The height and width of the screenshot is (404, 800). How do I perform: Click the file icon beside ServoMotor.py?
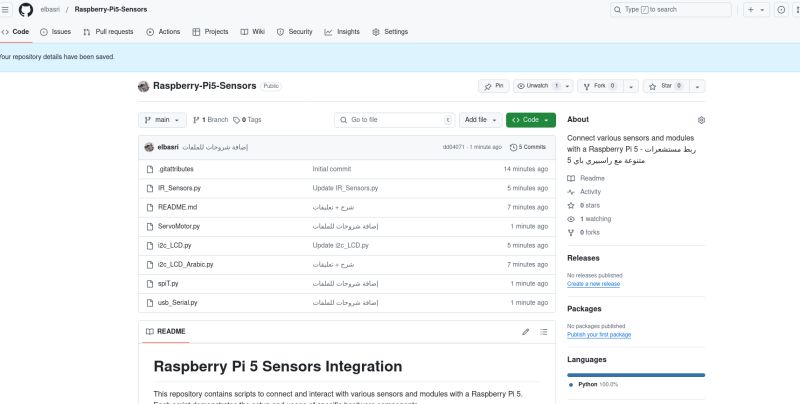point(150,226)
